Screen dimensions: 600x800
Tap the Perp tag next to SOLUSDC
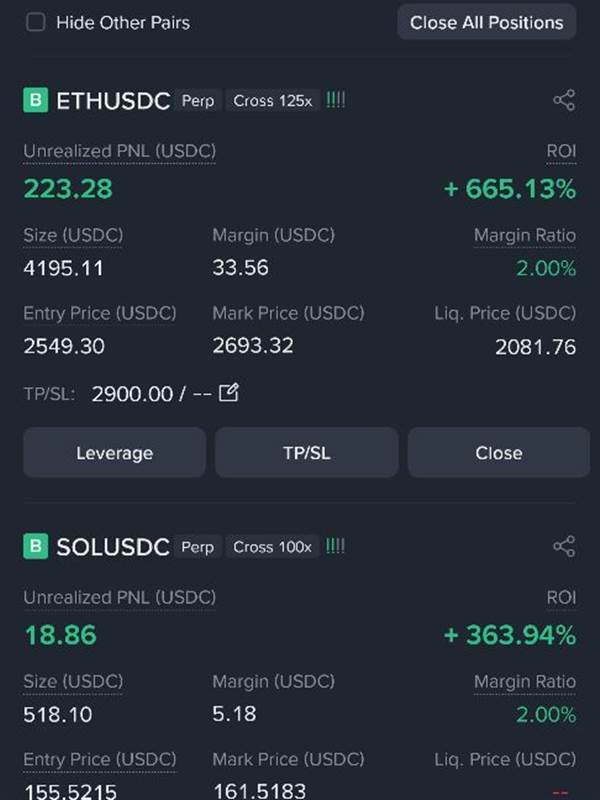click(198, 547)
